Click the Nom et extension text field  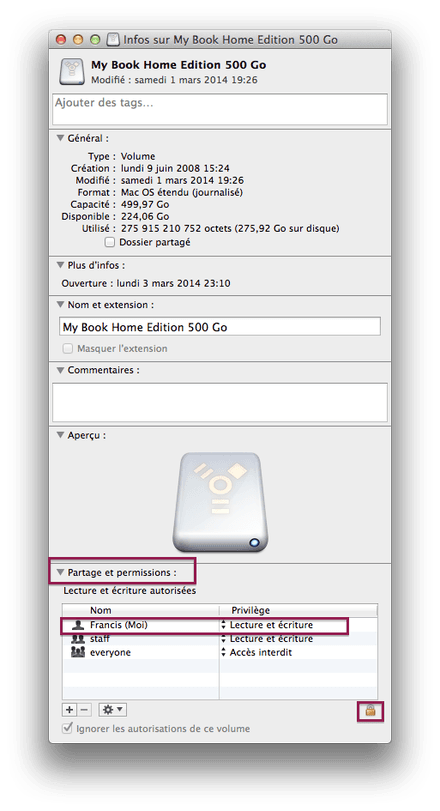220,327
